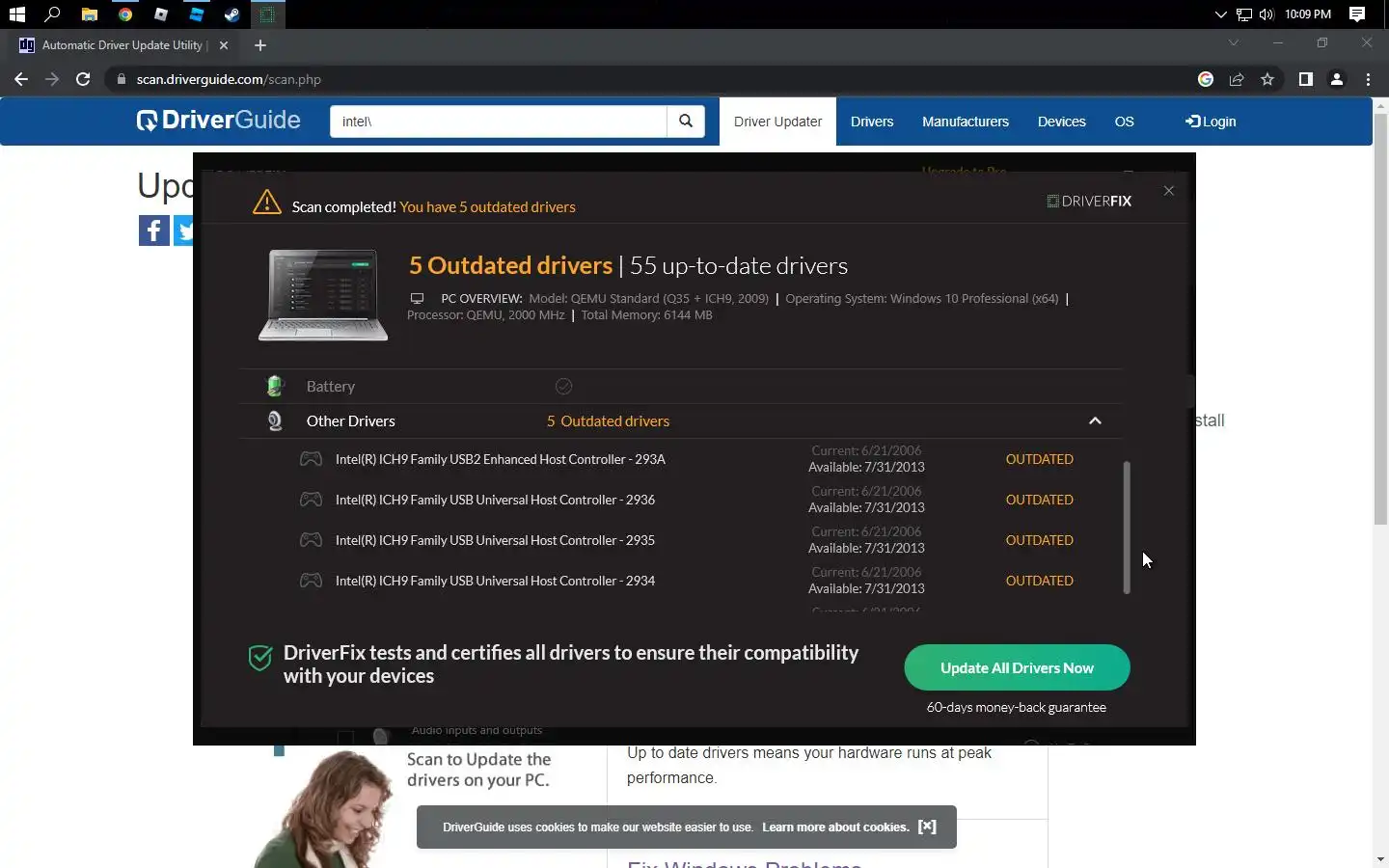Viewport: 1389px width, 868px height.
Task: Open the Chrome three-dot menu
Action: tap(1368, 79)
